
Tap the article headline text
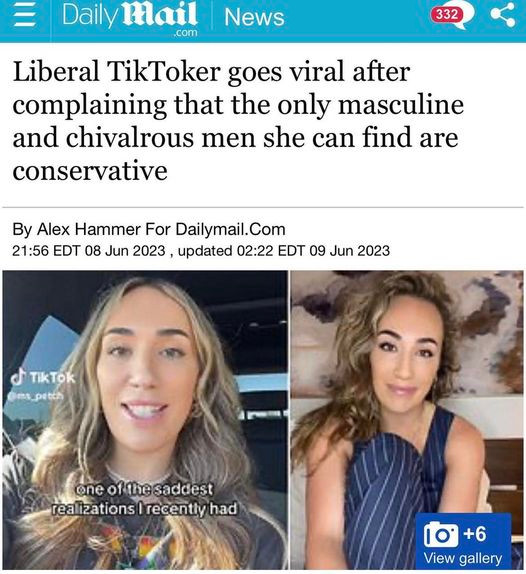238,120
